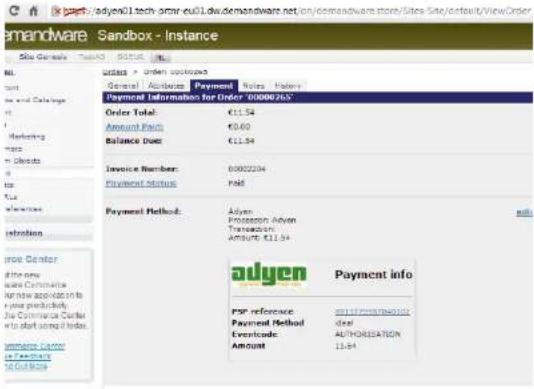Select 'Processor: Adyen' text

(262, 220)
